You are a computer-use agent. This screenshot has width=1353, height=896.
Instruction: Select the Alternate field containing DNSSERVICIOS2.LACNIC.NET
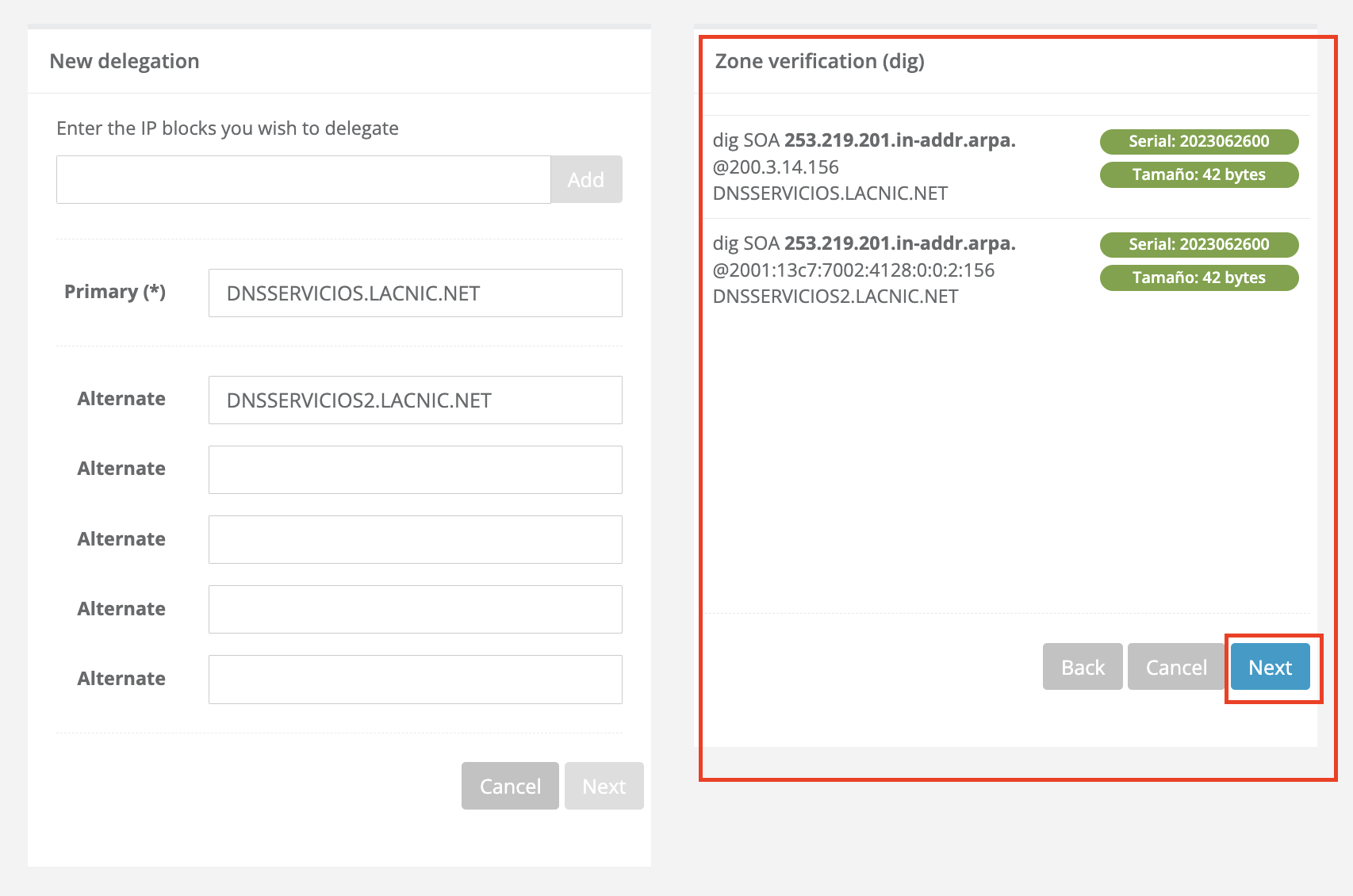coord(415,400)
